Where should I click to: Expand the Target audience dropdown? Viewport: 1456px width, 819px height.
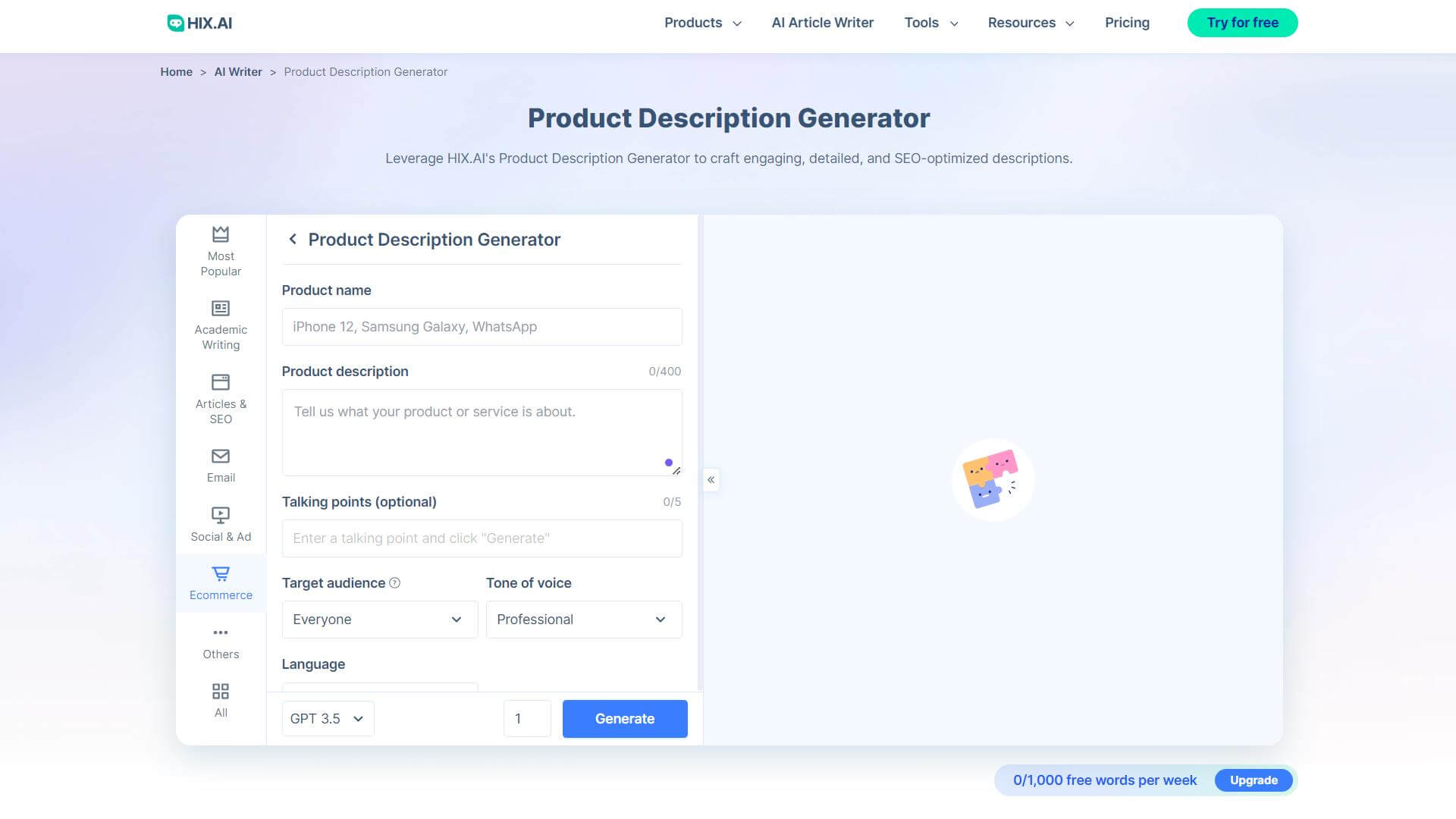378,619
